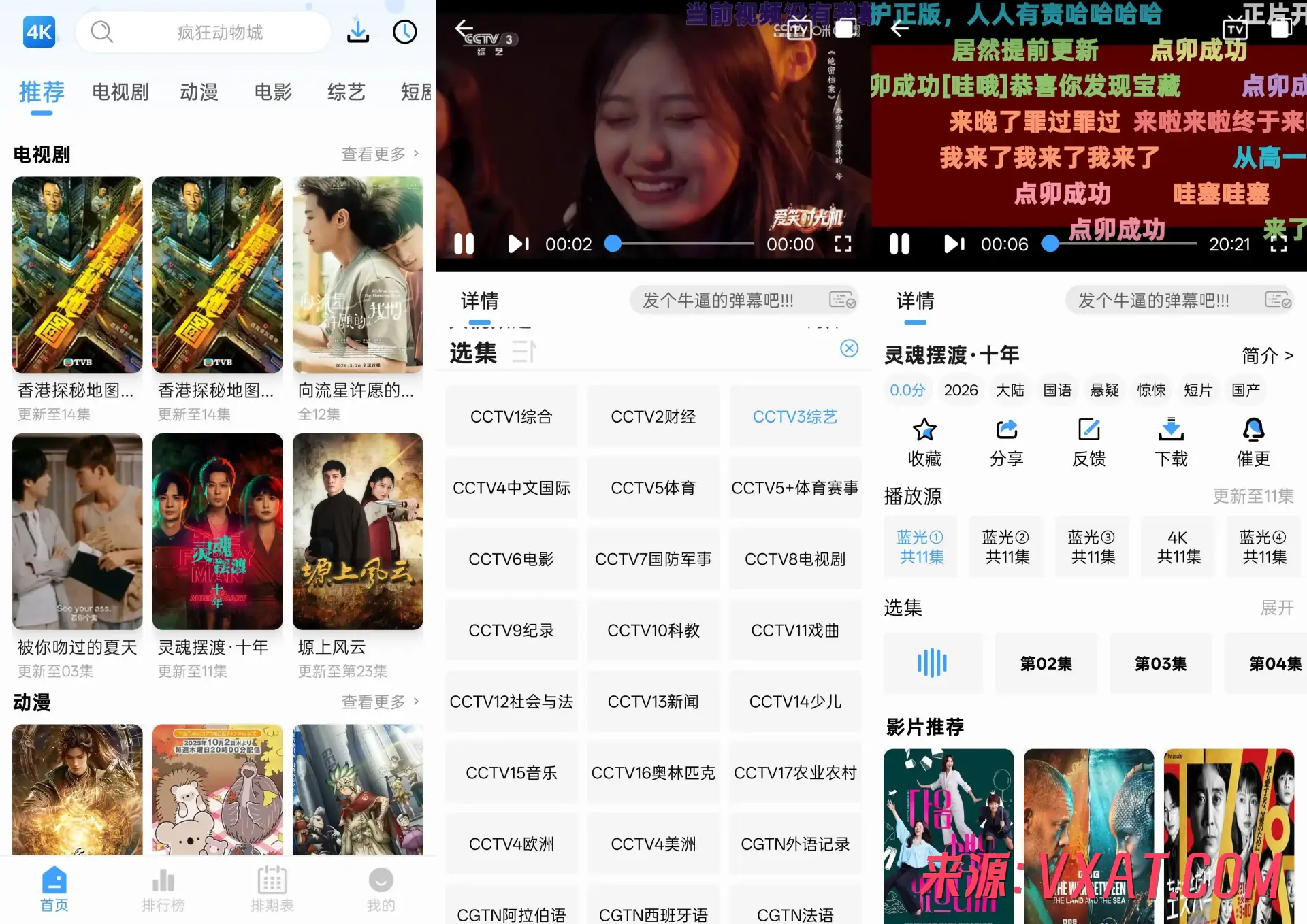Go back from the CCTV3 player
Viewport: 1307px width, 924px height.
(x=464, y=28)
